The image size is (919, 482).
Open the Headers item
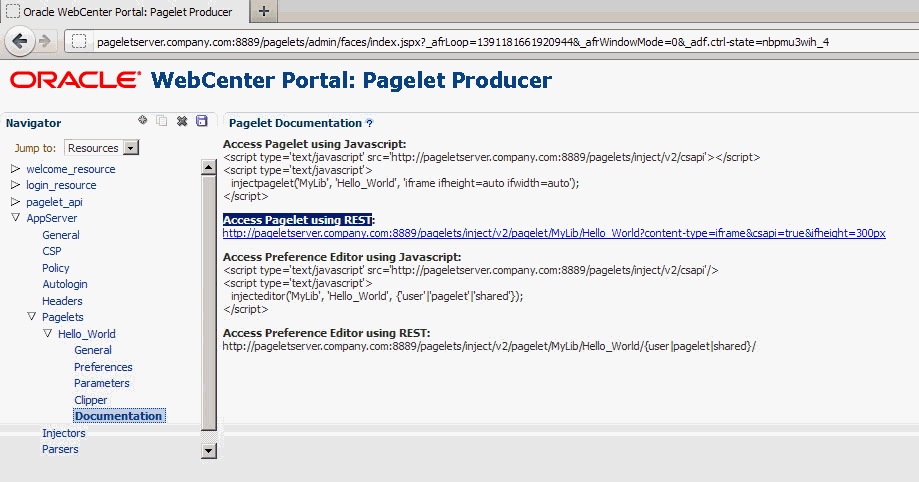click(62, 301)
